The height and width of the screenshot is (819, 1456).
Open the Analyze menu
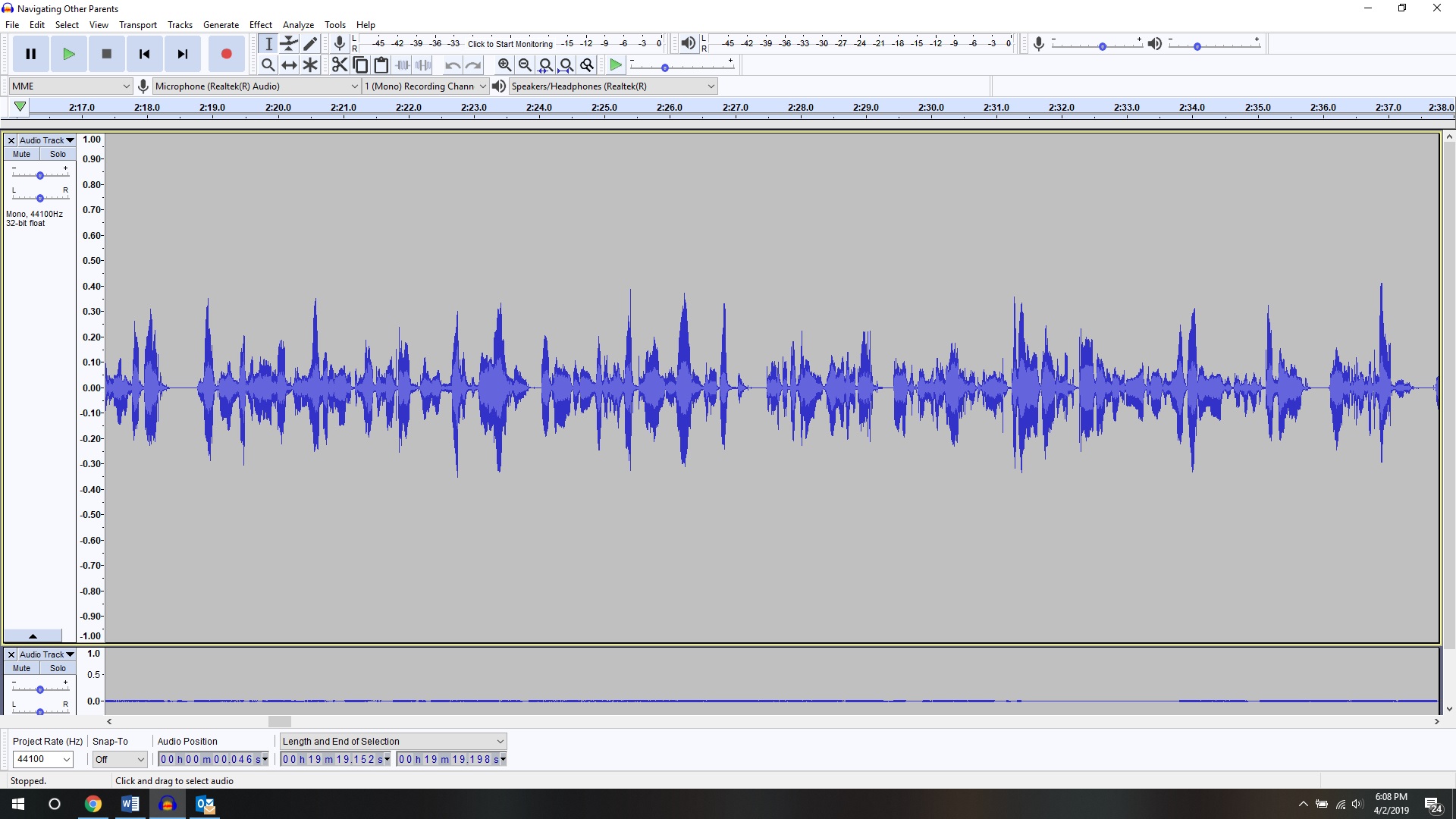pos(298,25)
